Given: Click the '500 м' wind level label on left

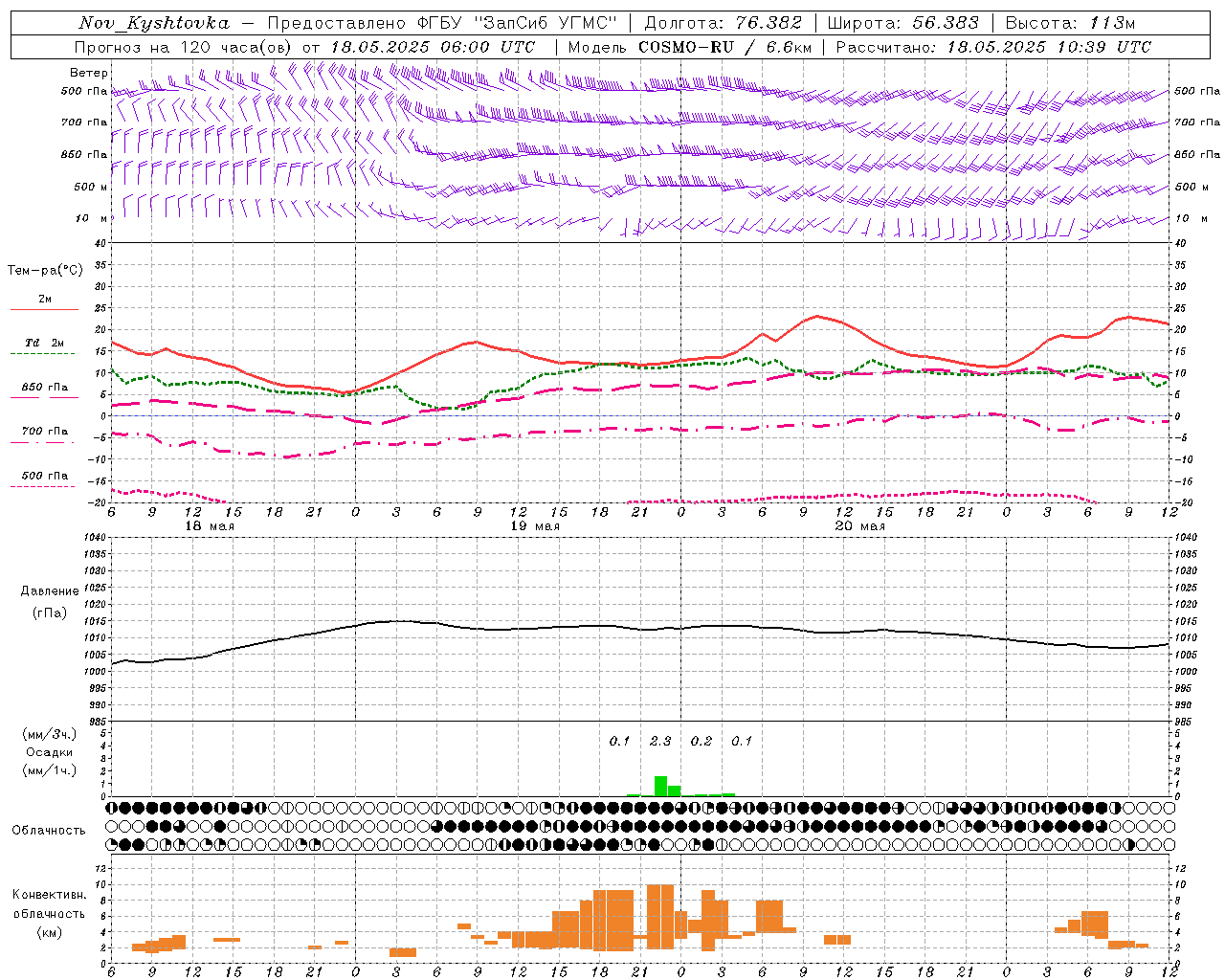Looking at the screenshot, I should click(x=91, y=187).
